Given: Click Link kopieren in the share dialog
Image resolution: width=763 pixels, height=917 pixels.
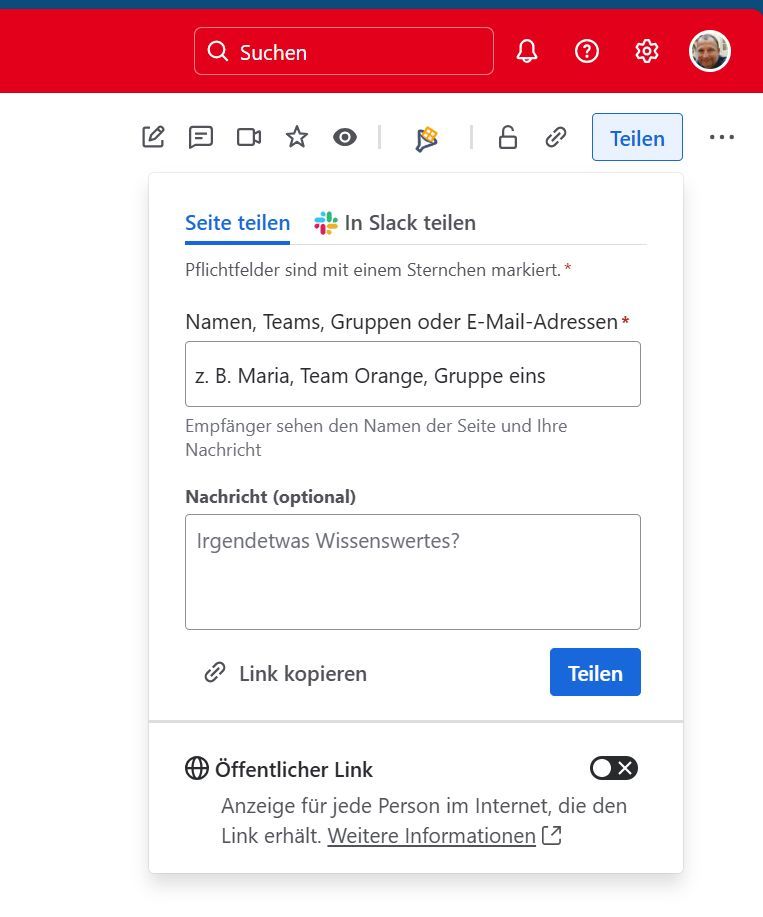Looking at the screenshot, I should tap(287, 673).
